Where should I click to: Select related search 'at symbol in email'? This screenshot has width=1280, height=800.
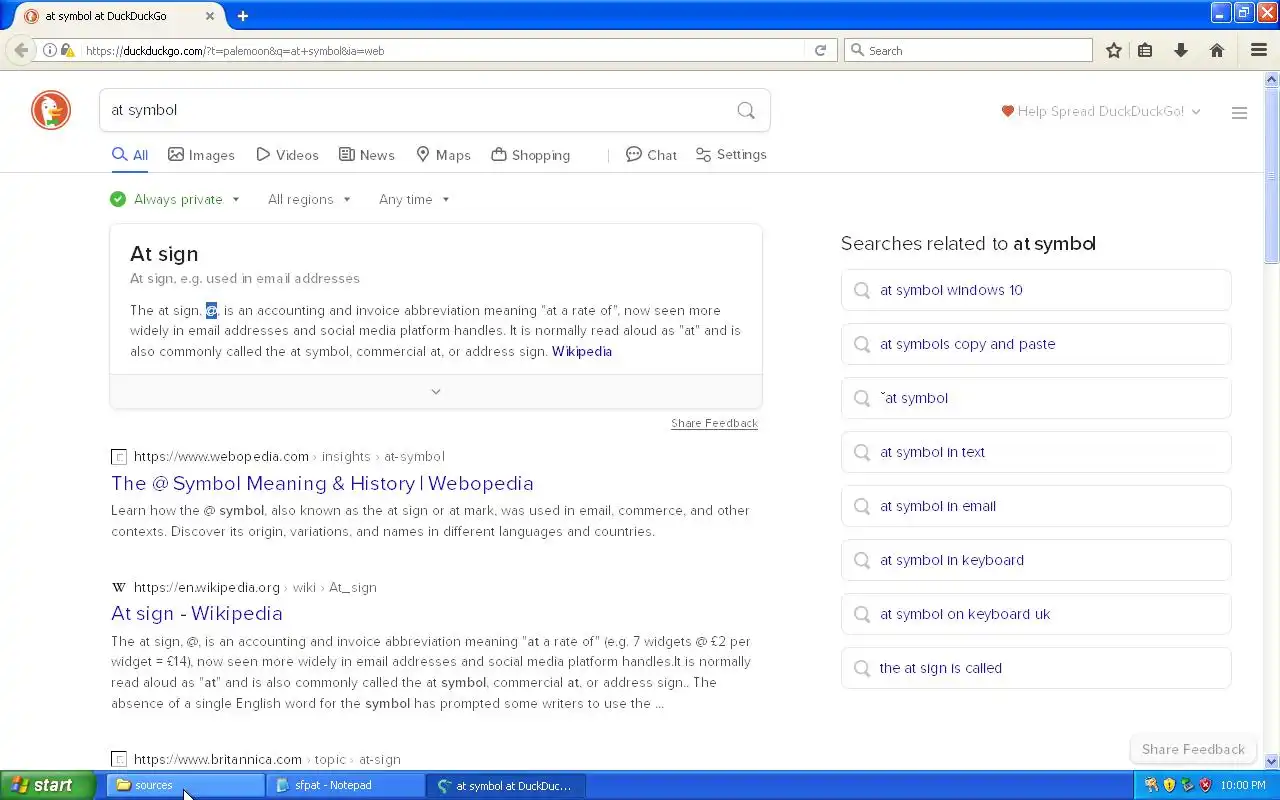1036,506
